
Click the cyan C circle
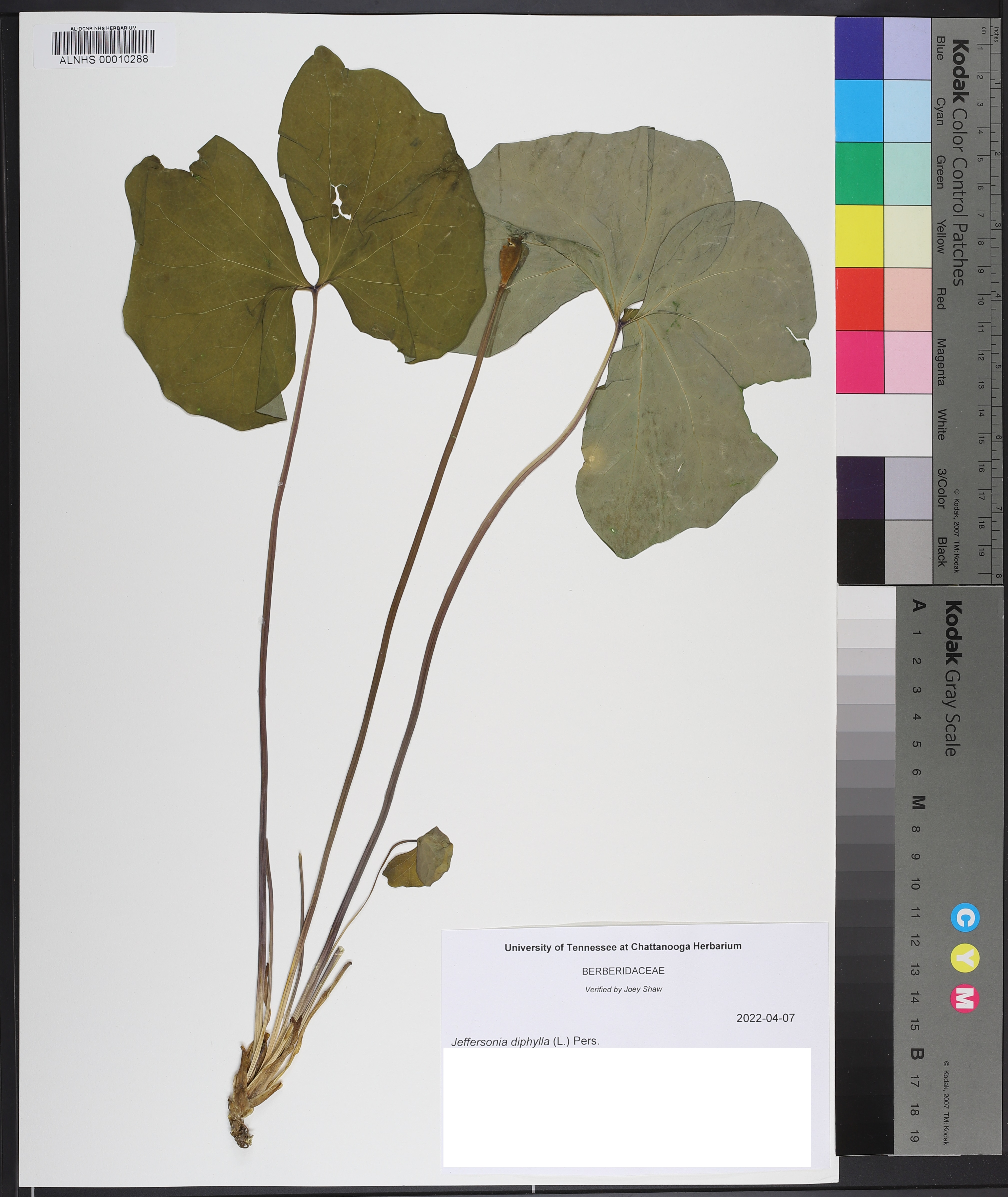pyautogui.click(x=965, y=918)
